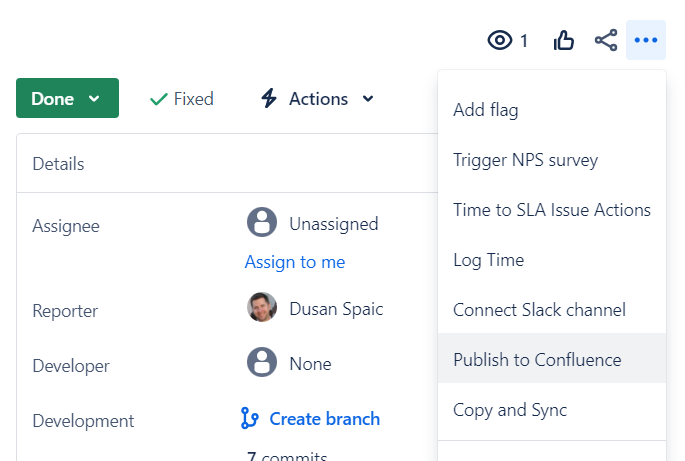Open Time to SLA Issue Actions
Image resolution: width=685 pixels, height=461 pixels.
point(551,210)
